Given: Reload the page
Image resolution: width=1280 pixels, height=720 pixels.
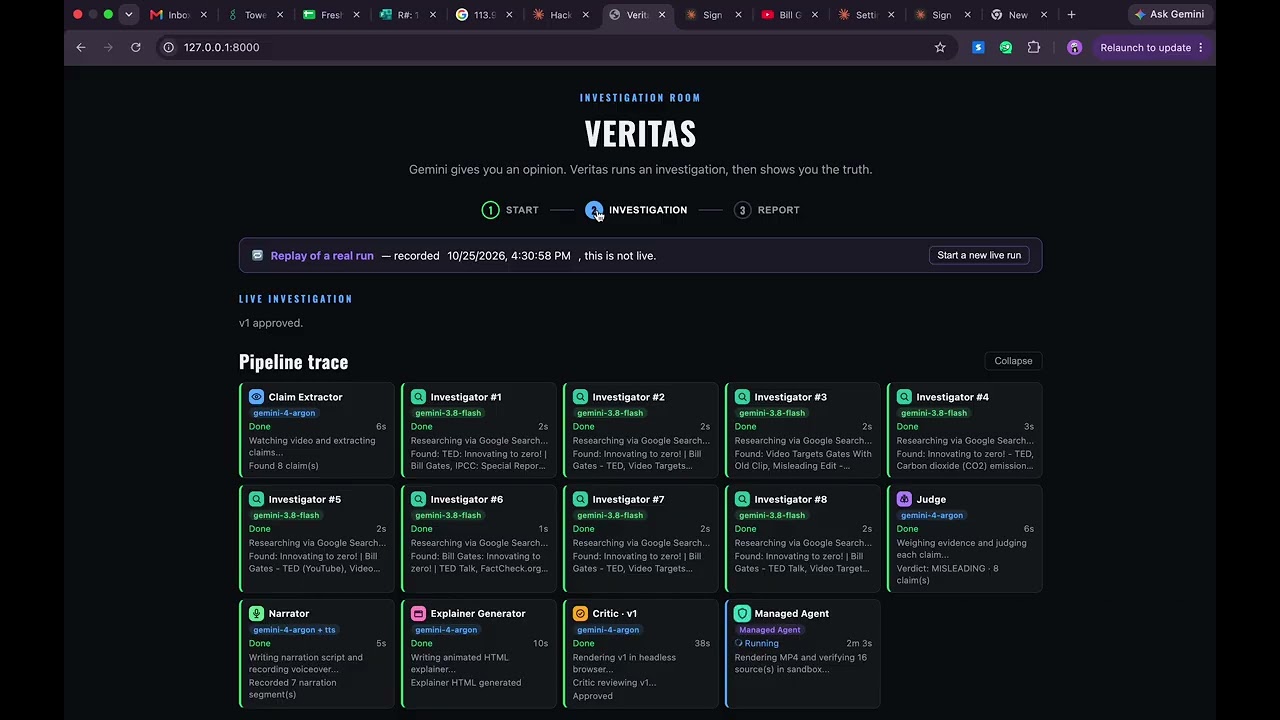Looking at the screenshot, I should 135,47.
